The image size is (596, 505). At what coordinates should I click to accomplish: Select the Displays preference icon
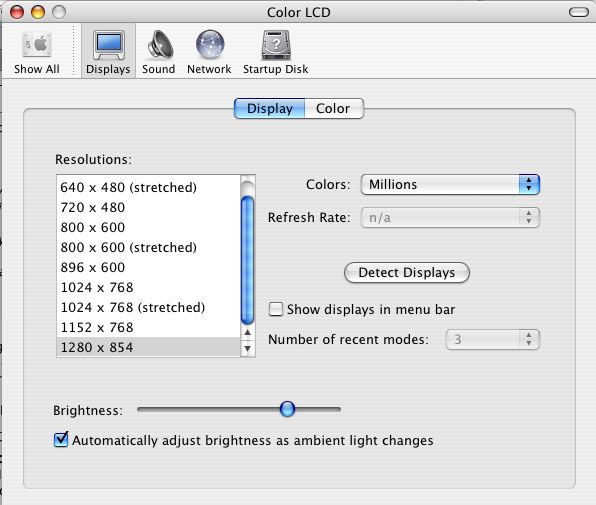tap(108, 52)
